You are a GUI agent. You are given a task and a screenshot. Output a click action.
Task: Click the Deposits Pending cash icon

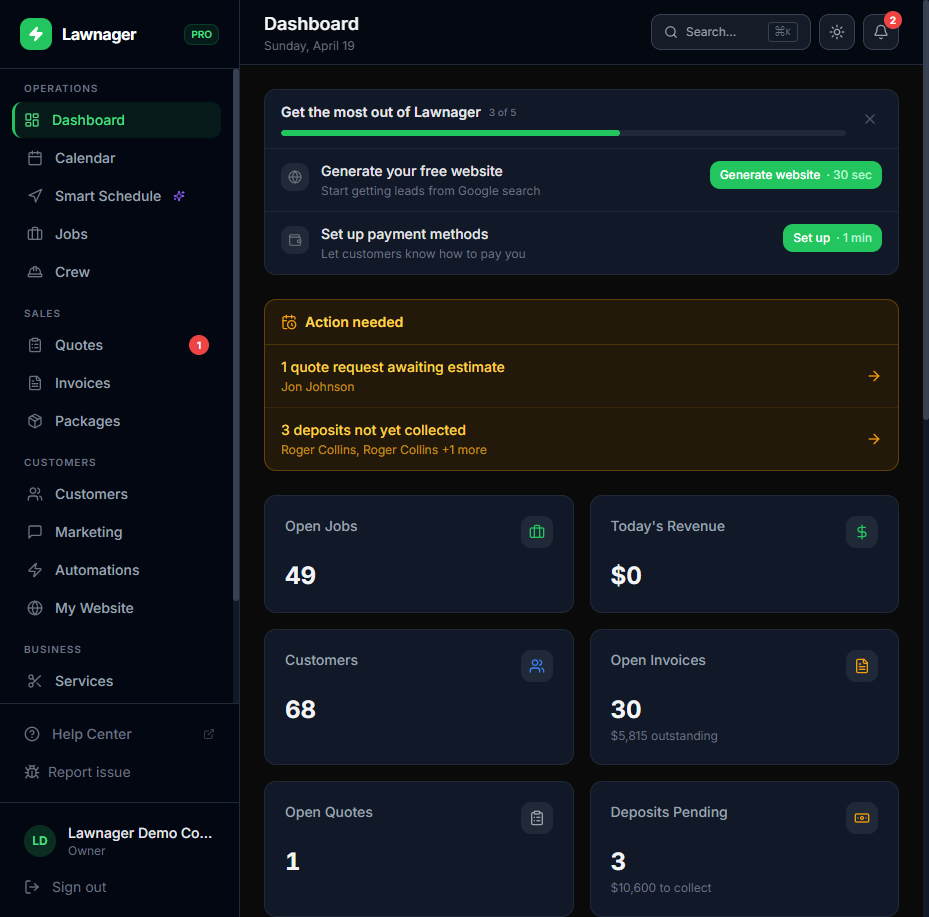(861, 818)
